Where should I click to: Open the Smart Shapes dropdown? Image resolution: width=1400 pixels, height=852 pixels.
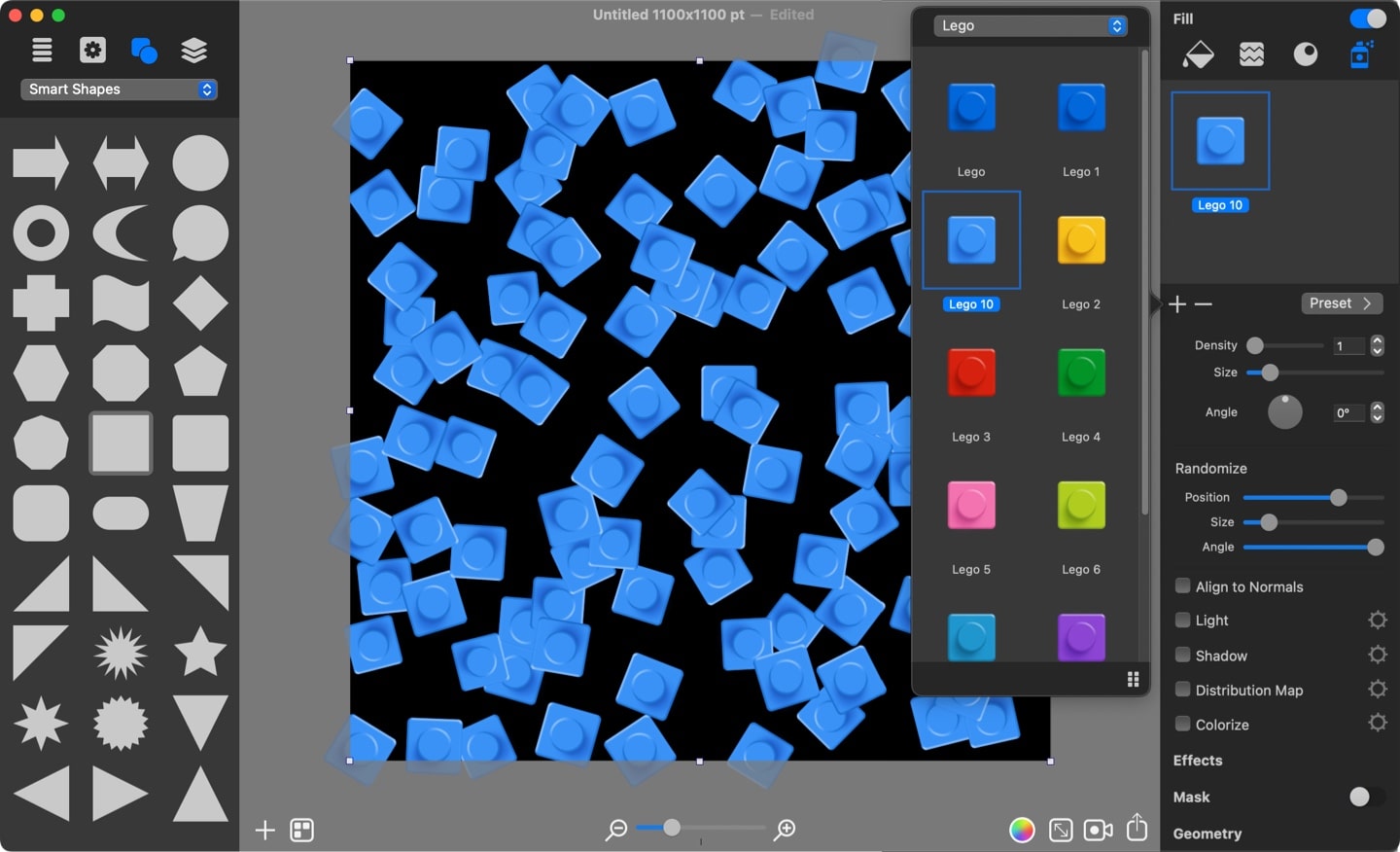[x=119, y=89]
